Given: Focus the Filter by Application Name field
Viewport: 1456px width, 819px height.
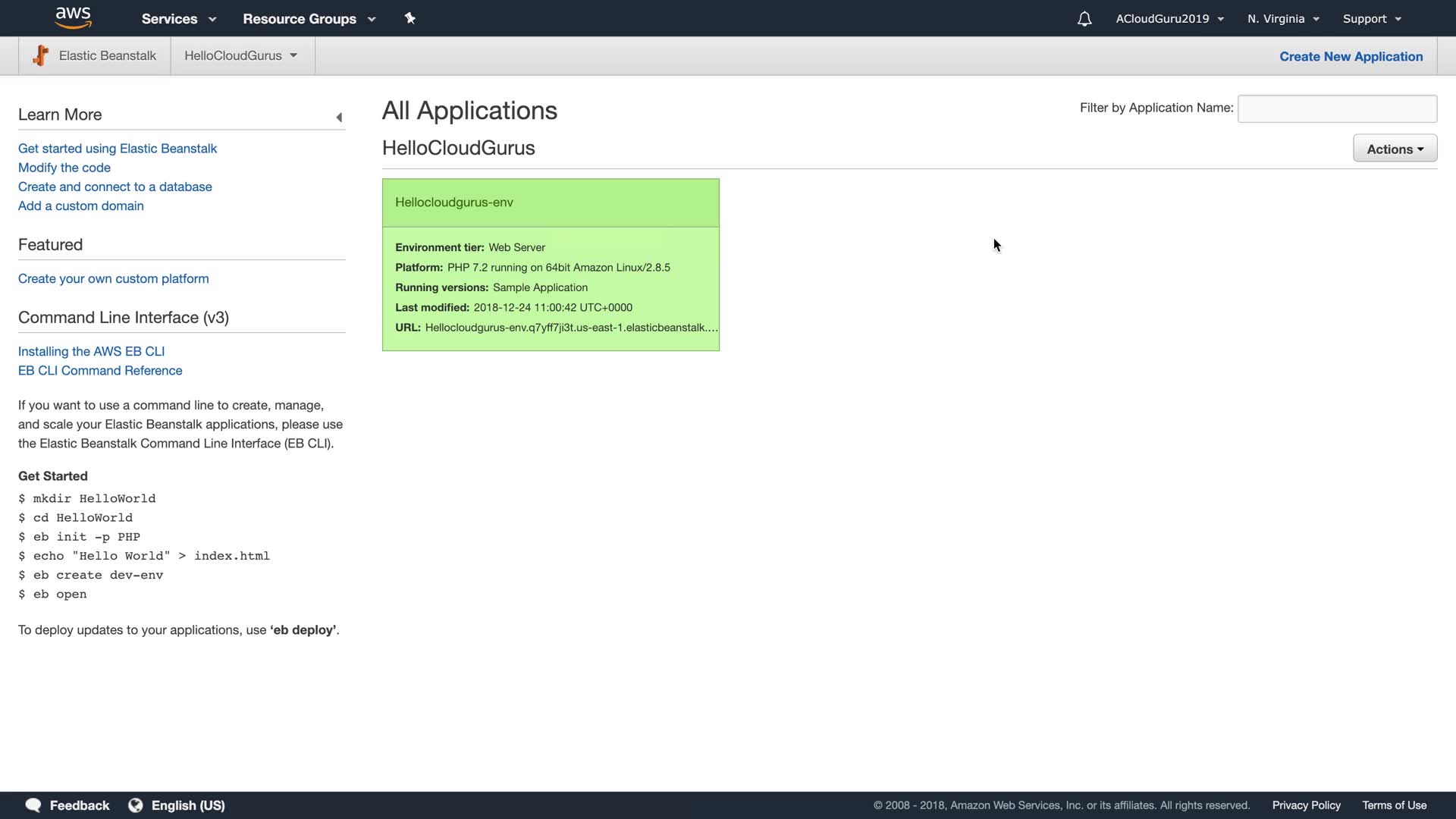Looking at the screenshot, I should 1337,108.
